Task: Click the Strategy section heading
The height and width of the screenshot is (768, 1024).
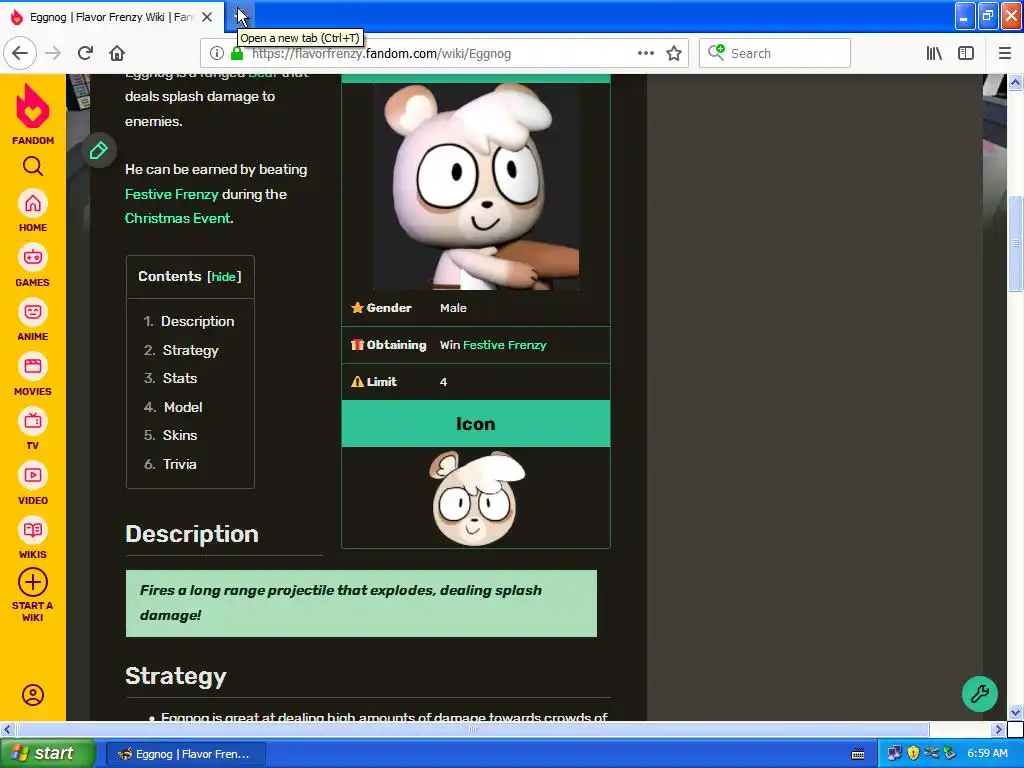Action: coord(176,676)
